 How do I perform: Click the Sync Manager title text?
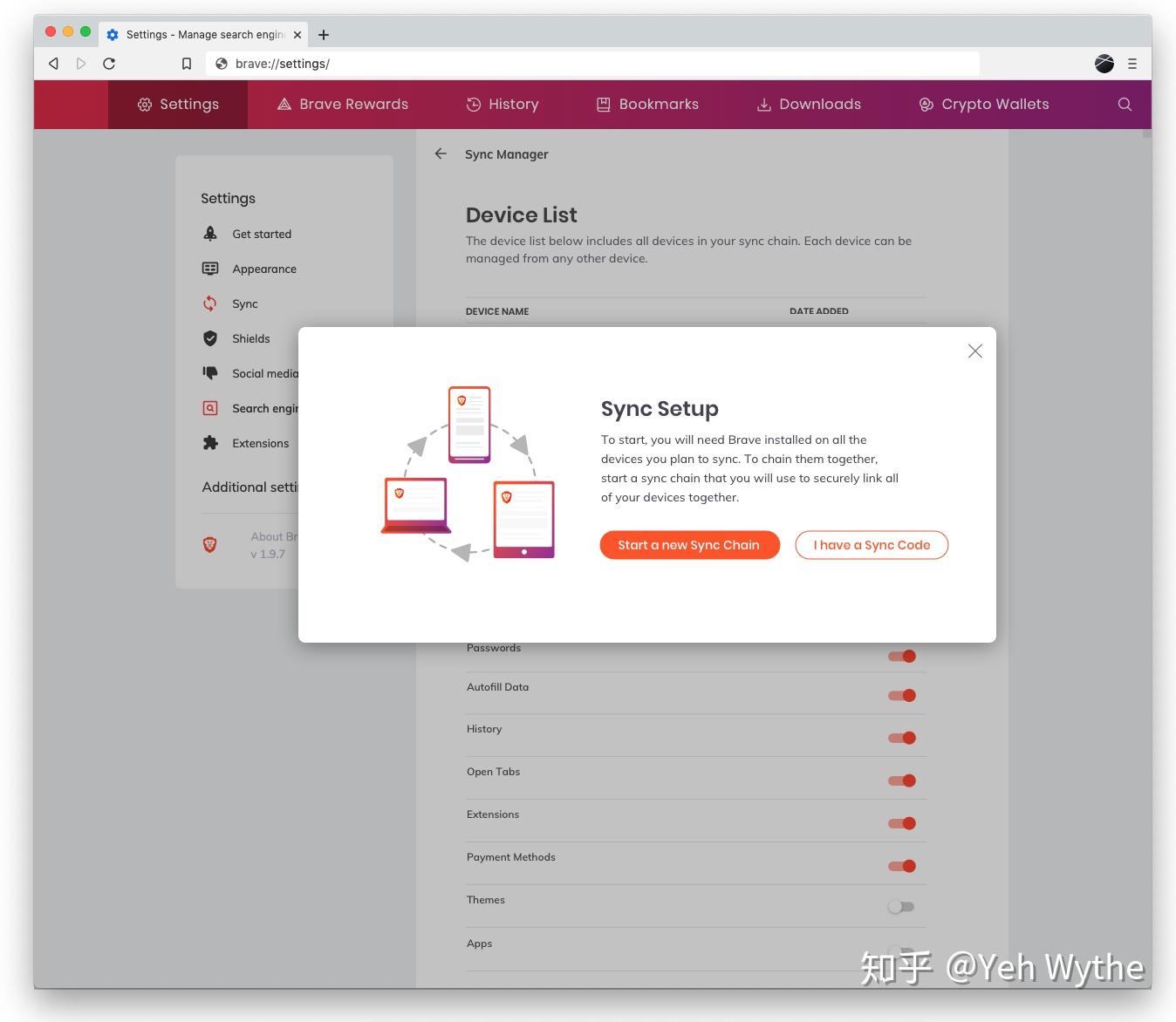[x=506, y=154]
